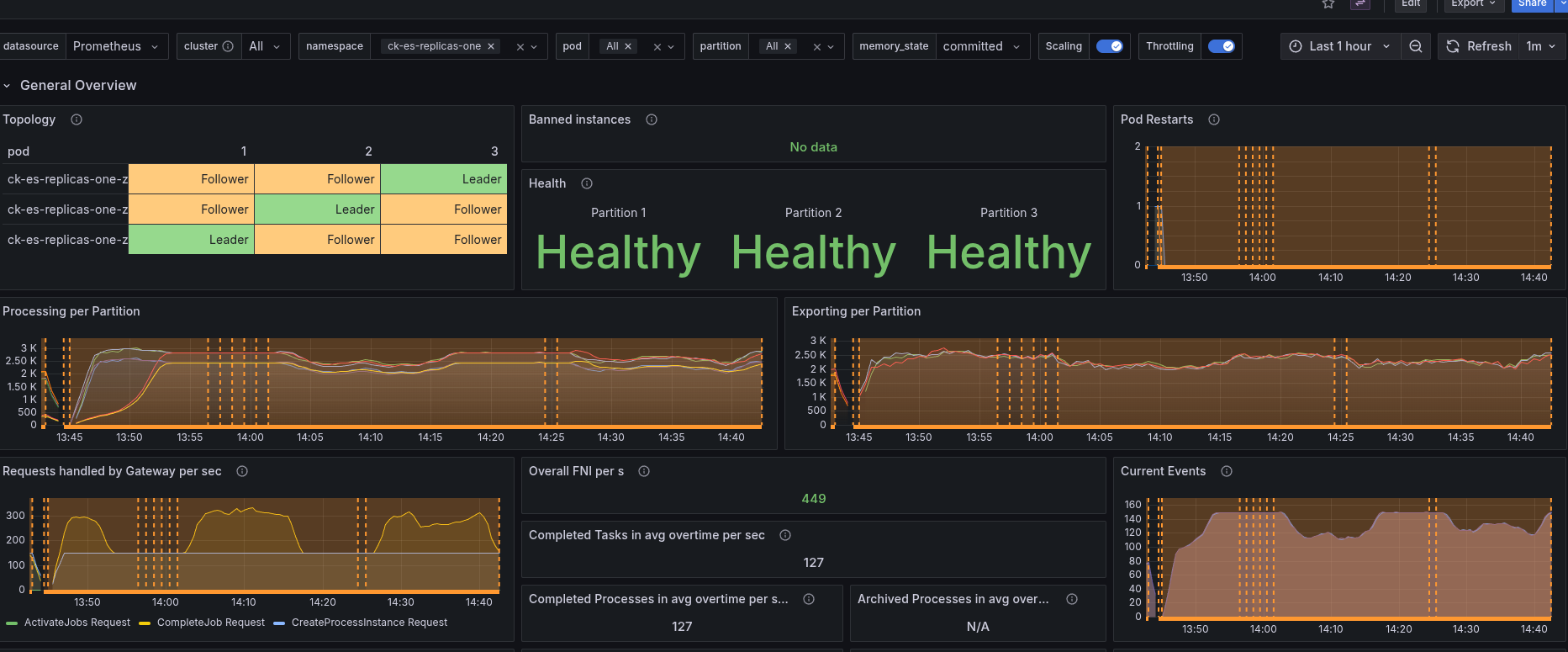Click the Partition 2 Healthy status

(813, 253)
